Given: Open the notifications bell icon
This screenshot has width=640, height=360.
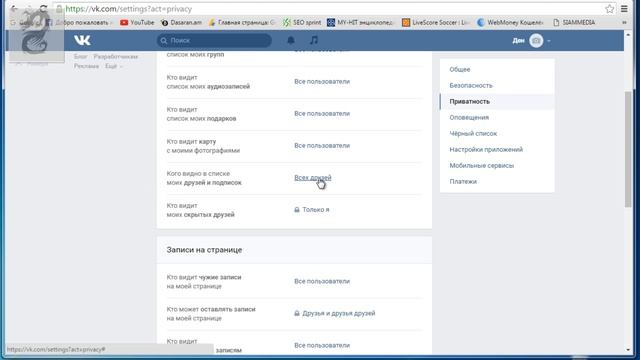Looking at the screenshot, I should (291, 40).
